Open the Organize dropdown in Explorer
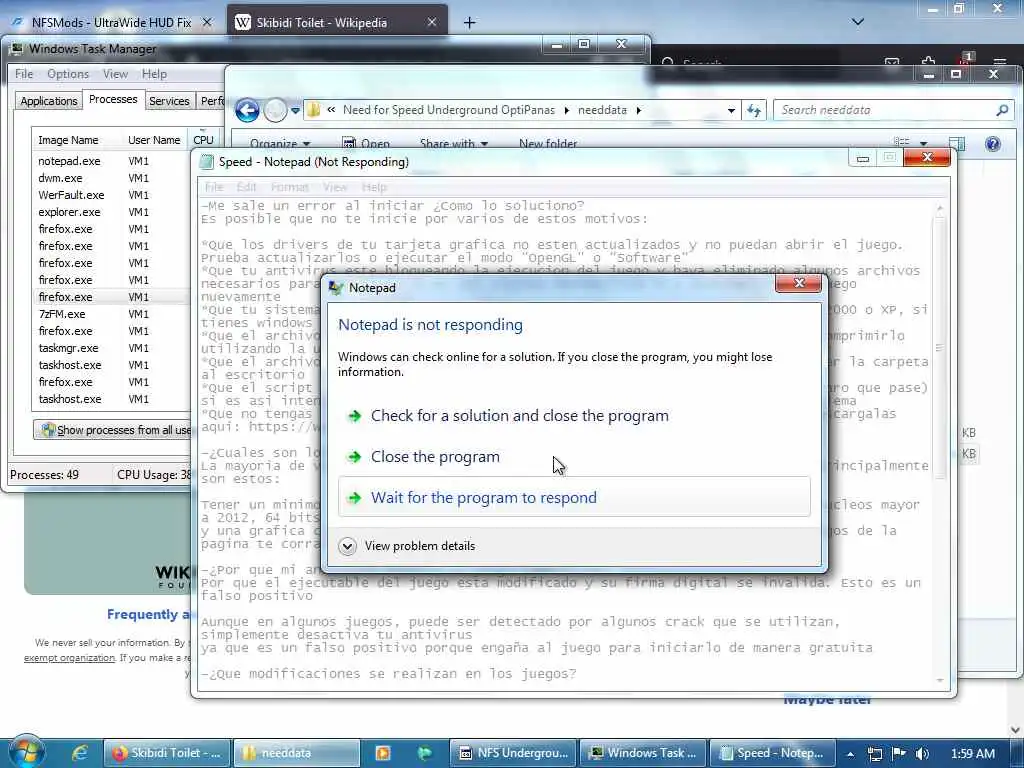Screen dimensions: 1024x768 [280, 144]
